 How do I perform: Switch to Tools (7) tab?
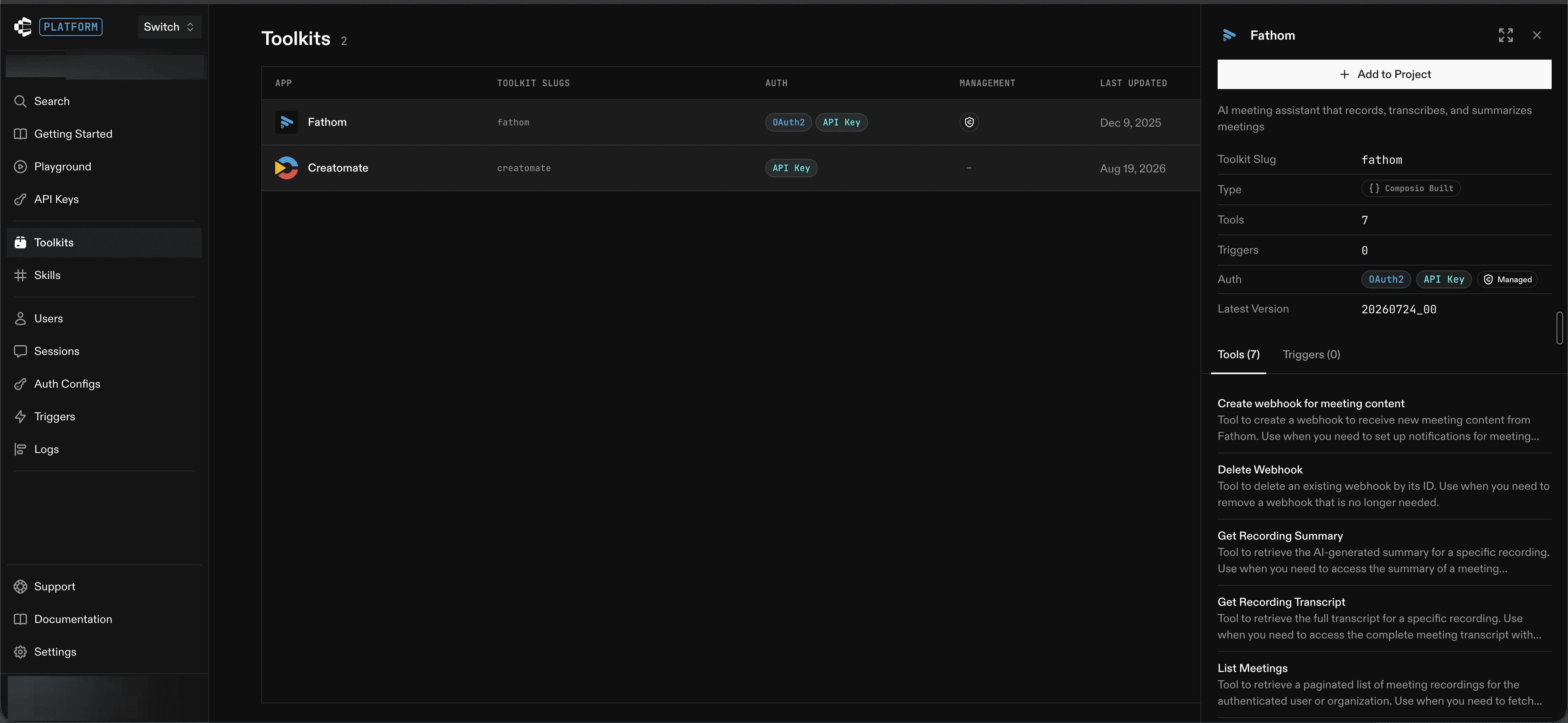pos(1238,355)
